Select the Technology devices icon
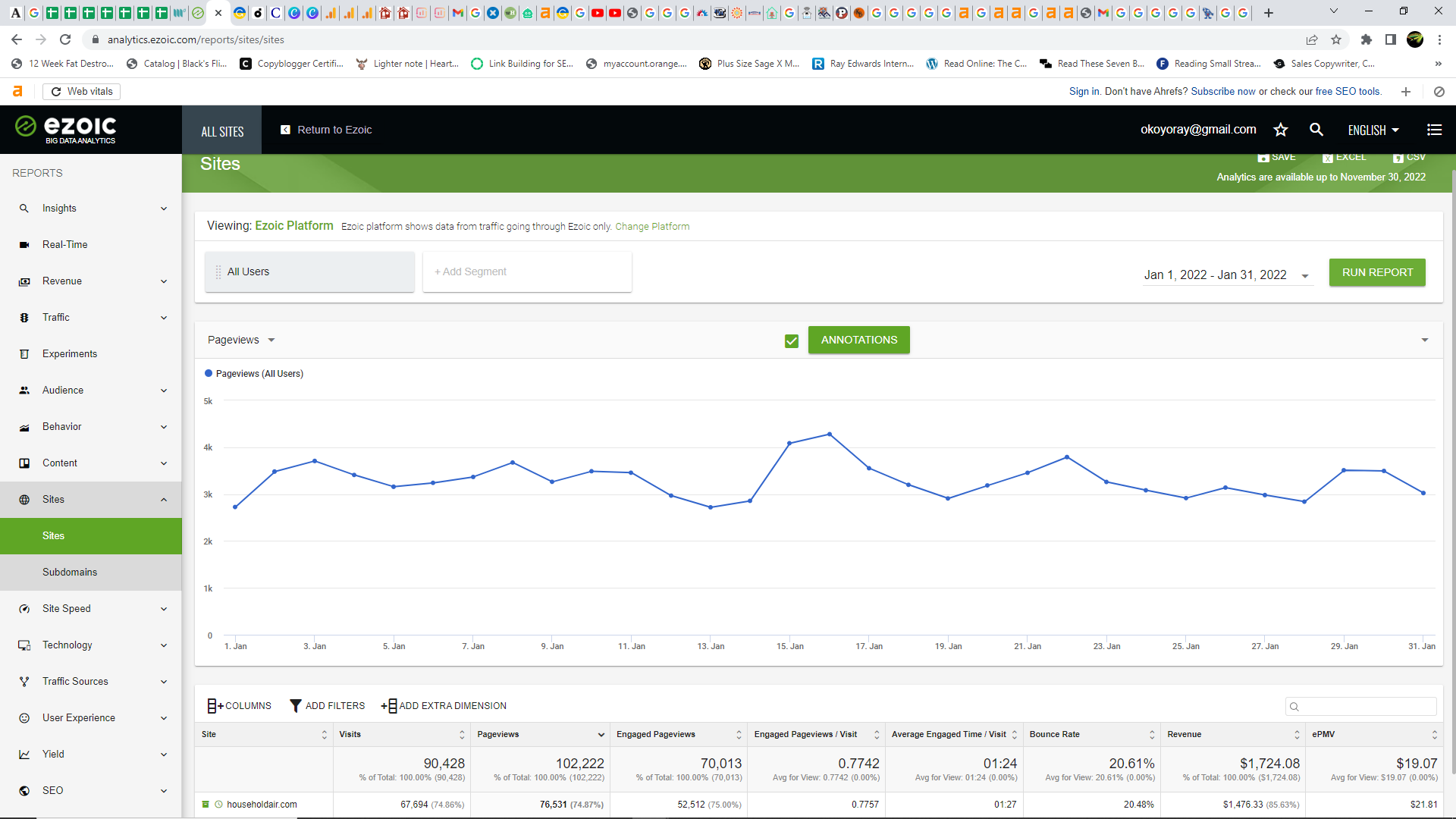This screenshot has height=819, width=1456. (24, 645)
